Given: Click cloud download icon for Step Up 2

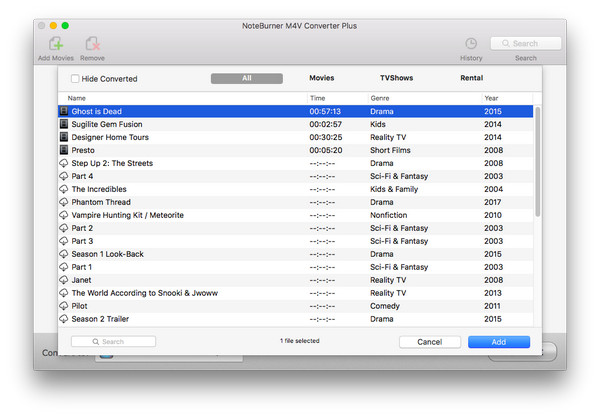Looking at the screenshot, I should (x=64, y=163).
